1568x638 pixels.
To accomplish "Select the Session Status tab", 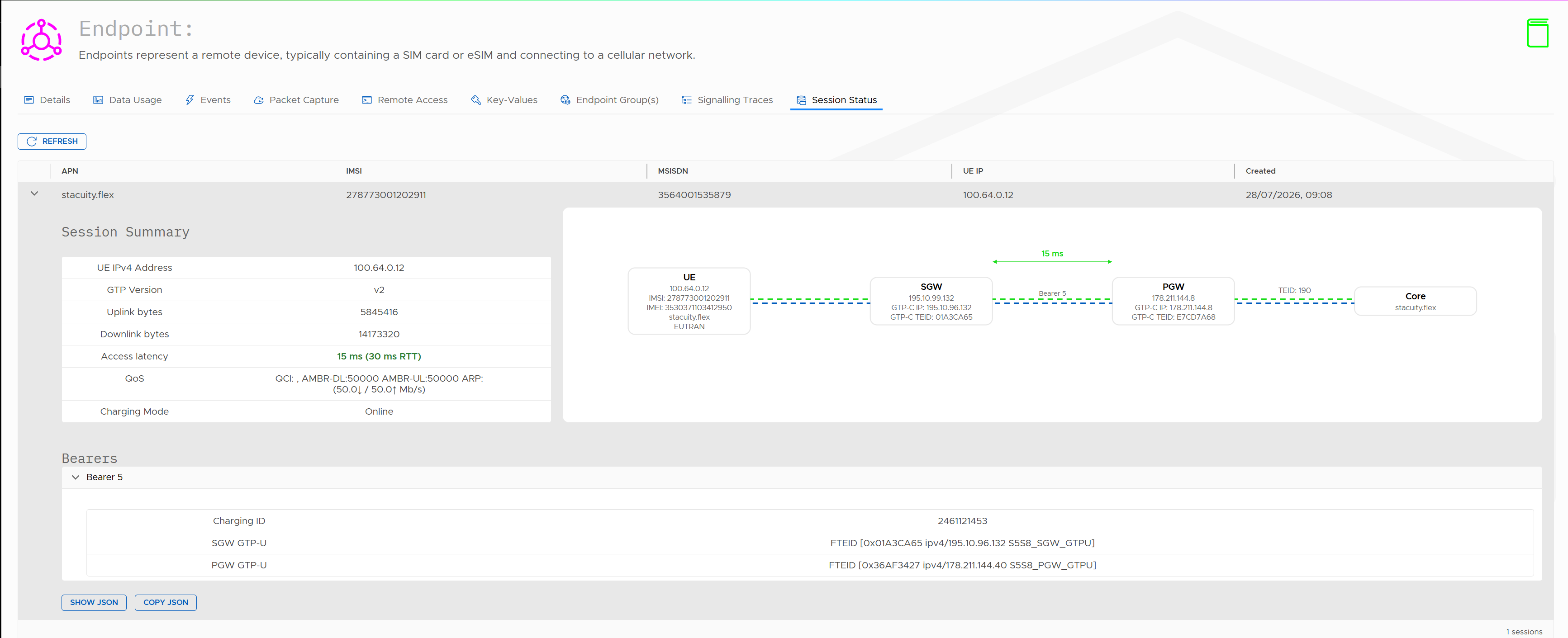I will pos(836,100).
